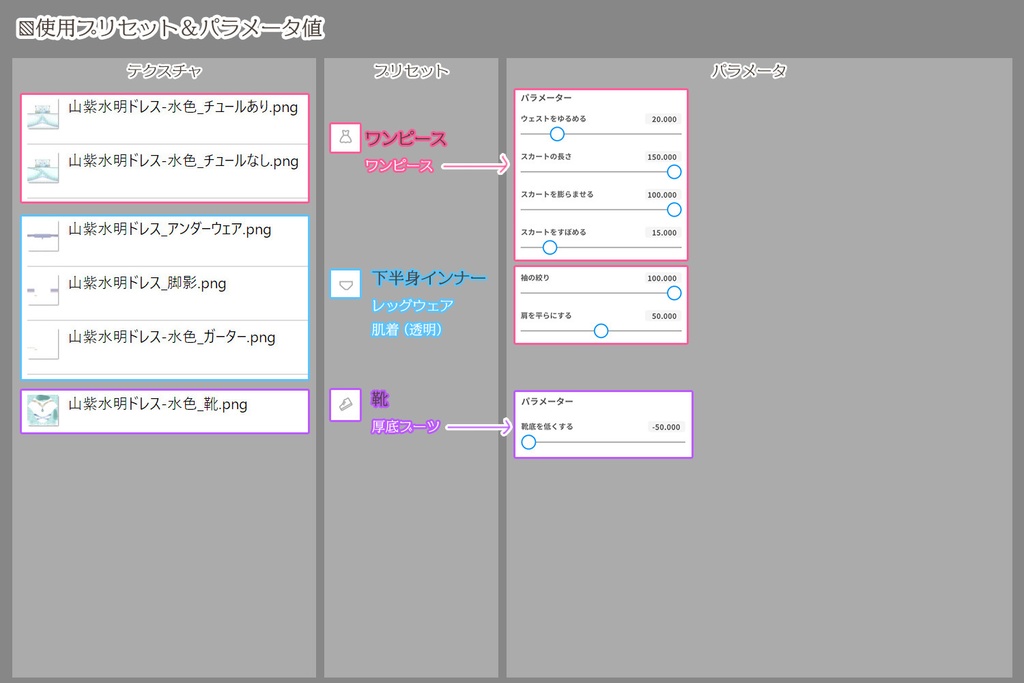Click the 厚底ブーツ preset label
This screenshot has height=683, width=1024.
coord(405,427)
